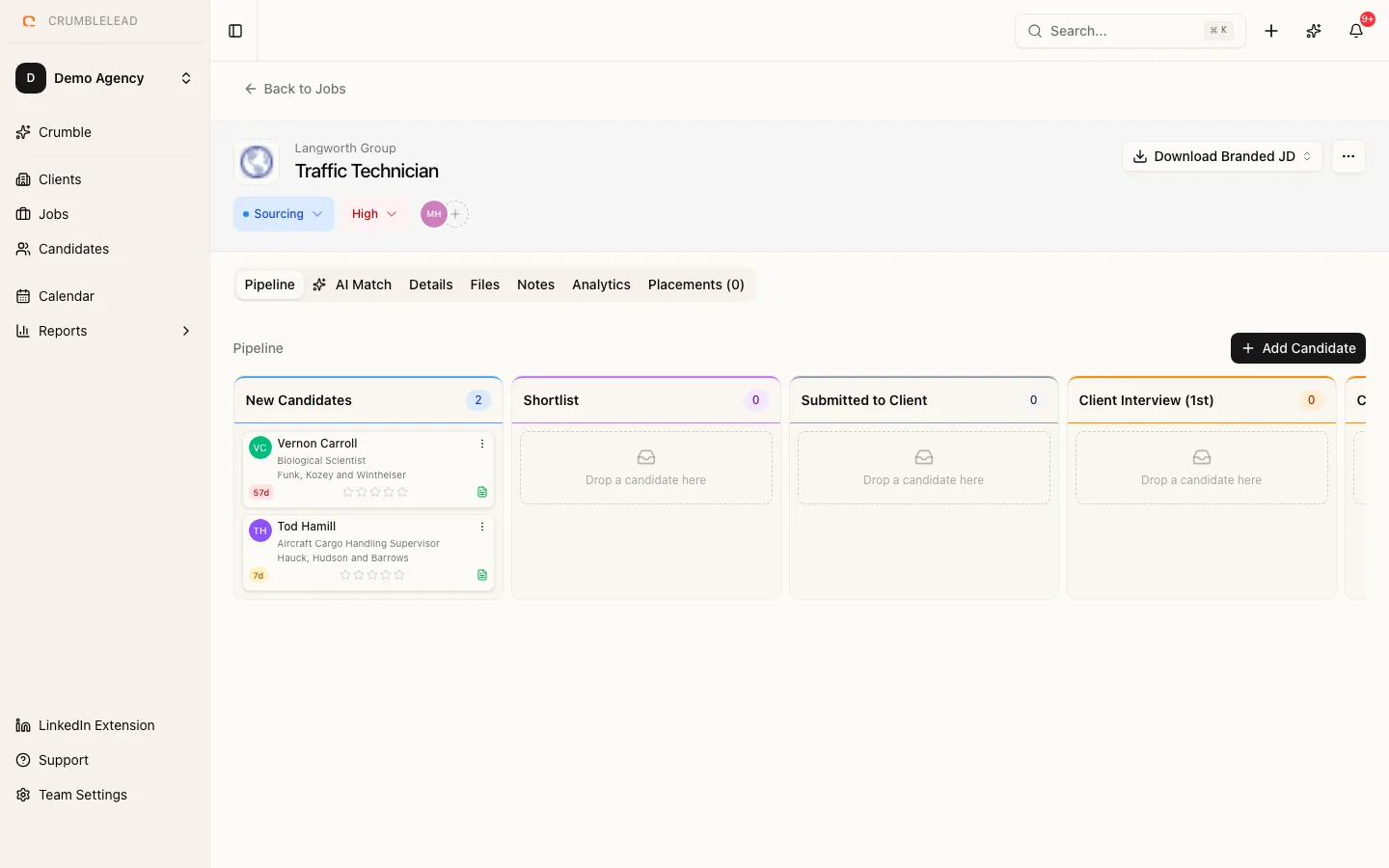Screen dimensions: 1389x868
Task: Click the AI sparkles icon in top bar
Action: click(x=1314, y=31)
